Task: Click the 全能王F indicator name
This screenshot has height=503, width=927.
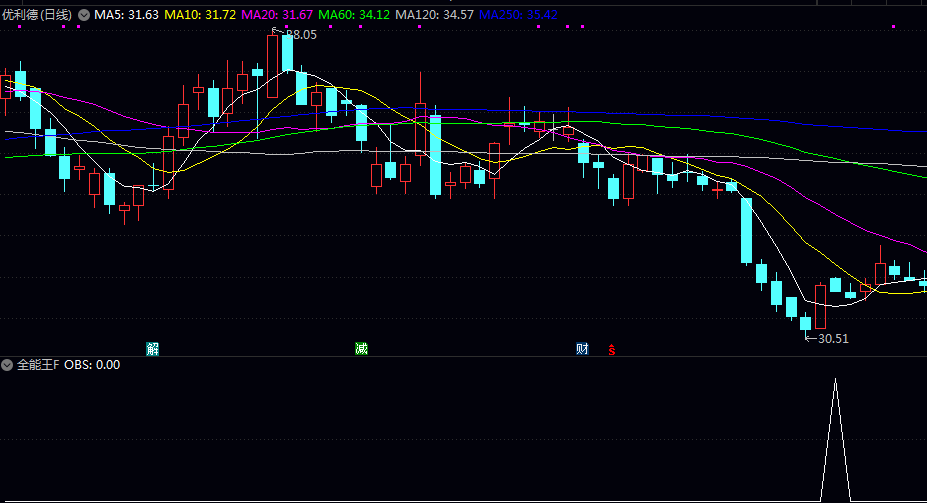Action: click(x=38, y=365)
